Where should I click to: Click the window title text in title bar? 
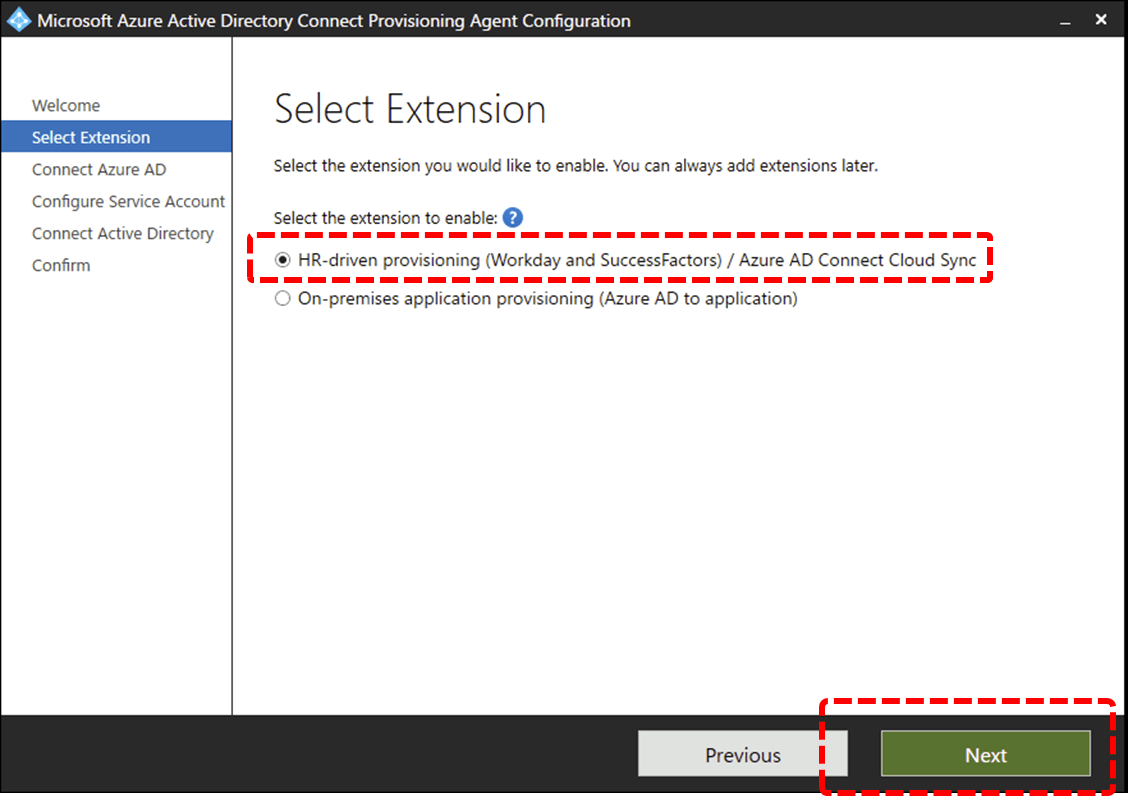click(334, 21)
